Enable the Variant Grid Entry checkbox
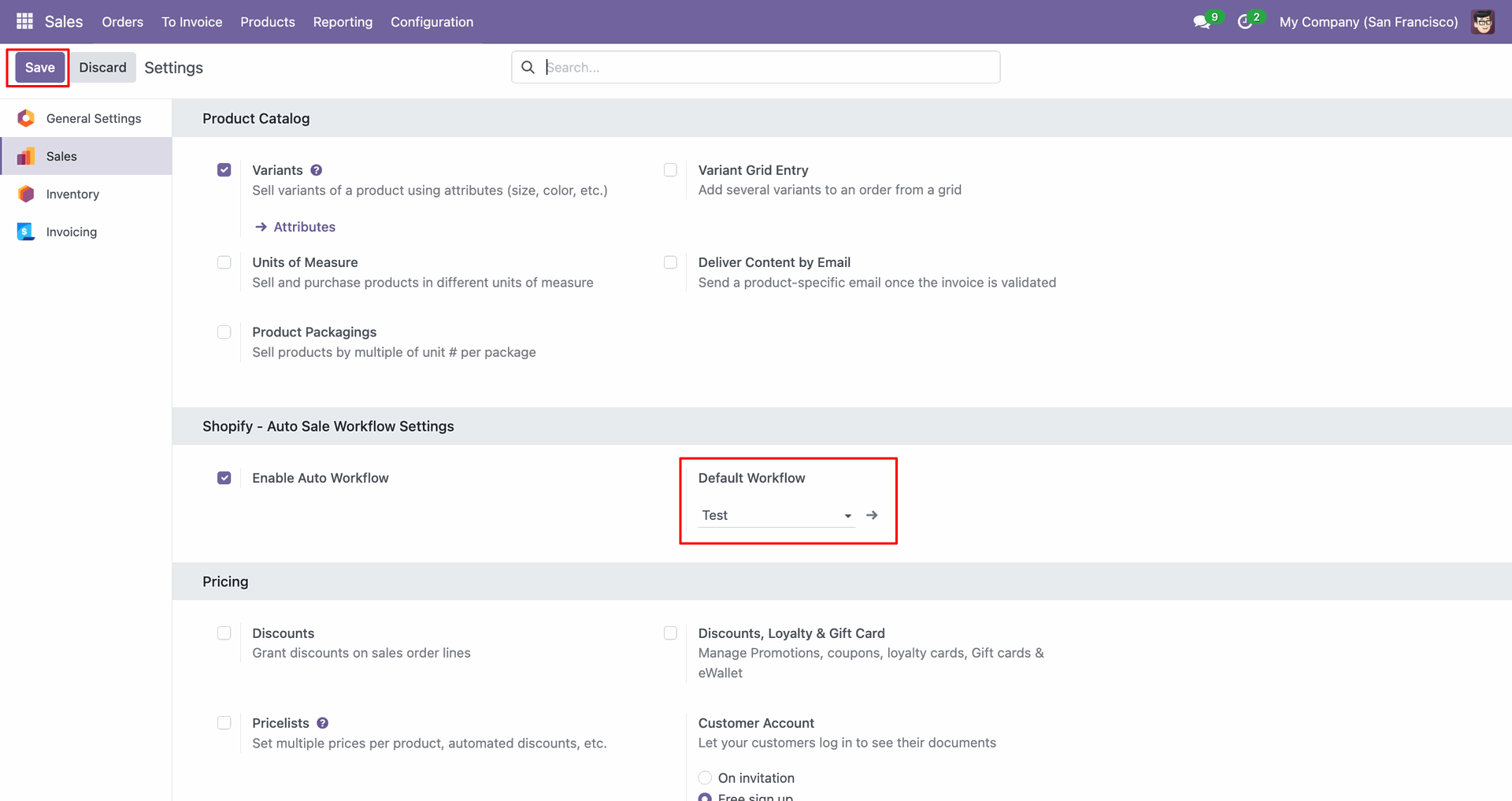The image size is (1512, 801). [x=670, y=170]
